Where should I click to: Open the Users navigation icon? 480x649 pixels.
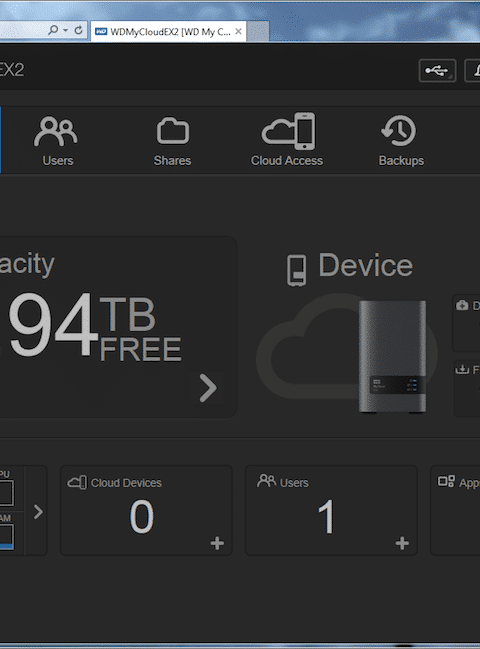56,131
